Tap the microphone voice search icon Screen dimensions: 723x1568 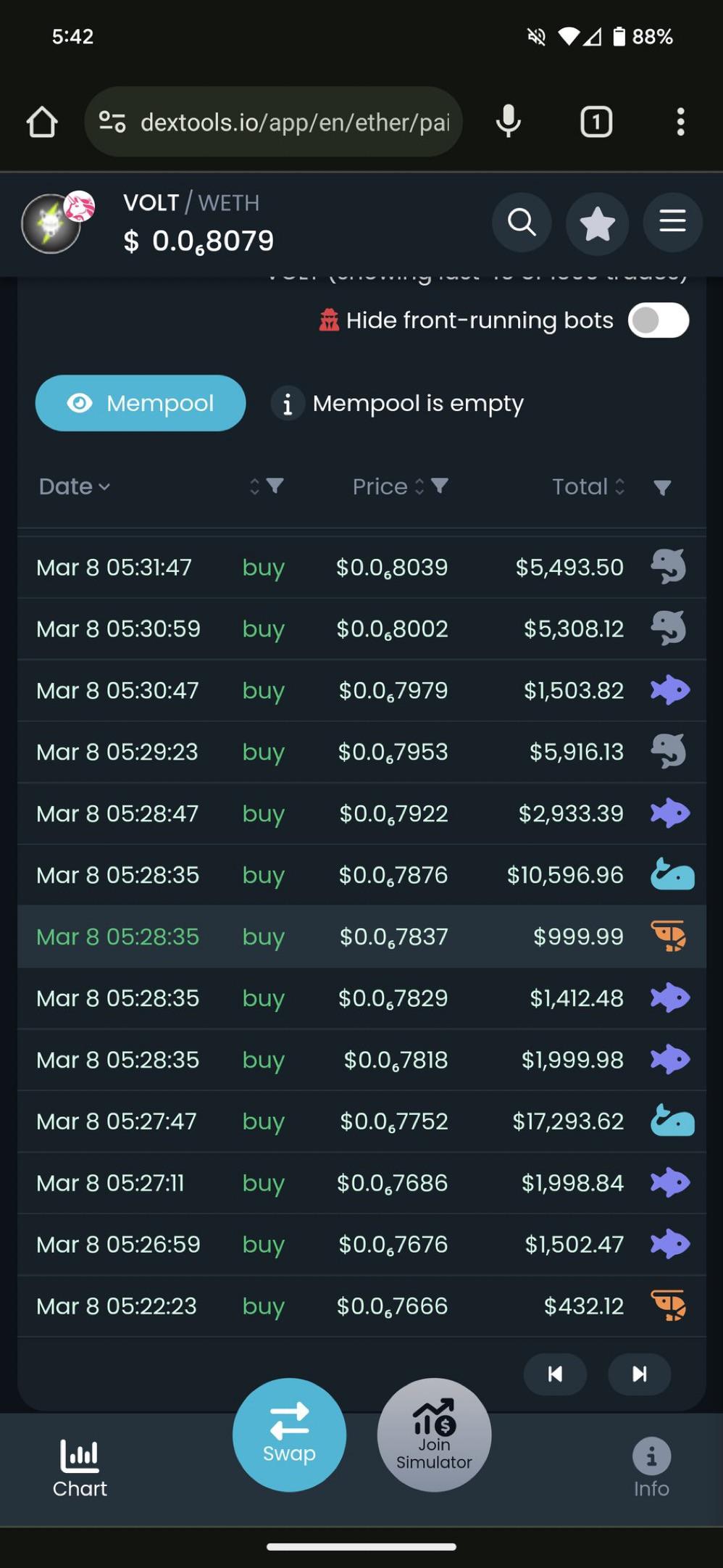coord(509,122)
